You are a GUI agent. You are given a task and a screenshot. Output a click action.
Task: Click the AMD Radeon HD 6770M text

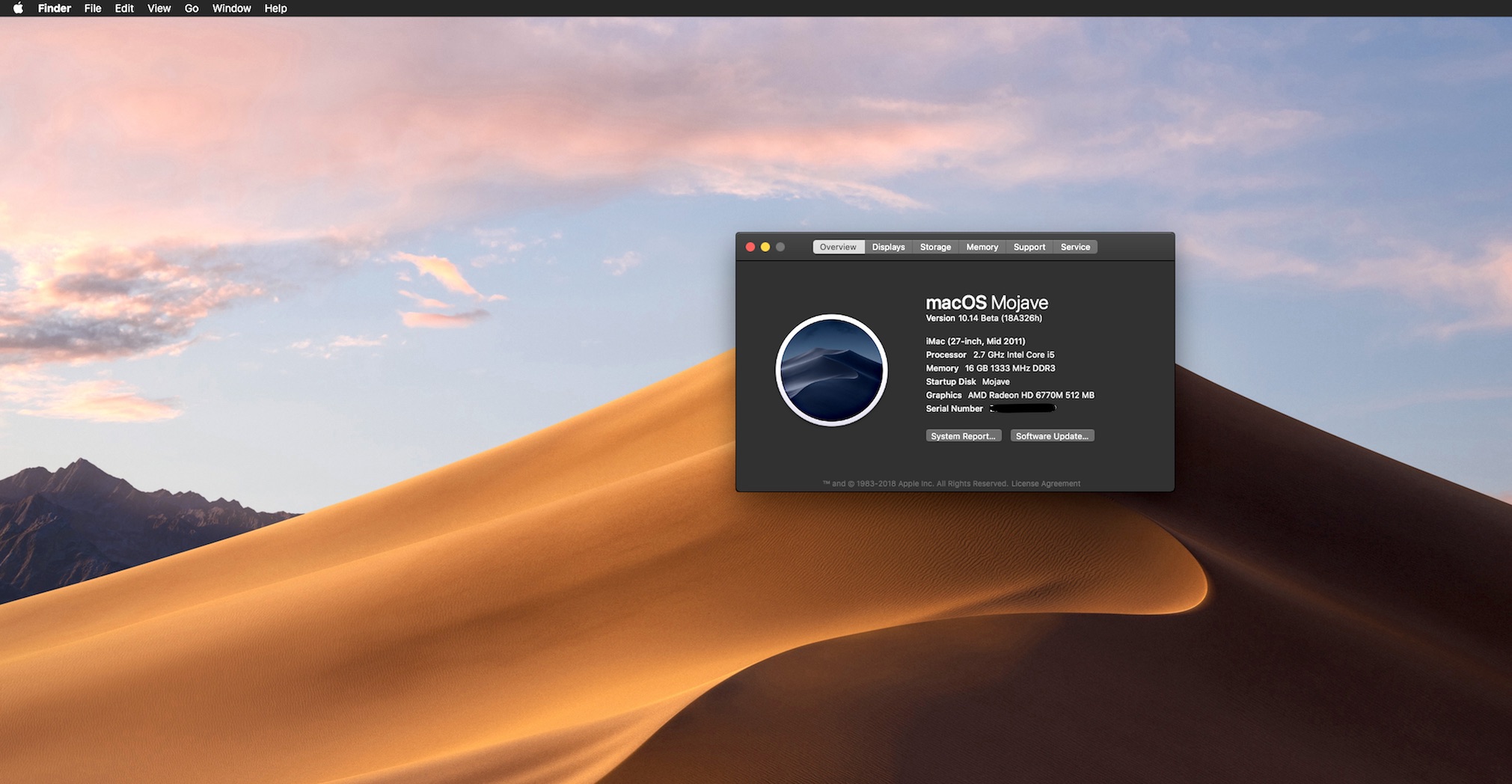1031,395
